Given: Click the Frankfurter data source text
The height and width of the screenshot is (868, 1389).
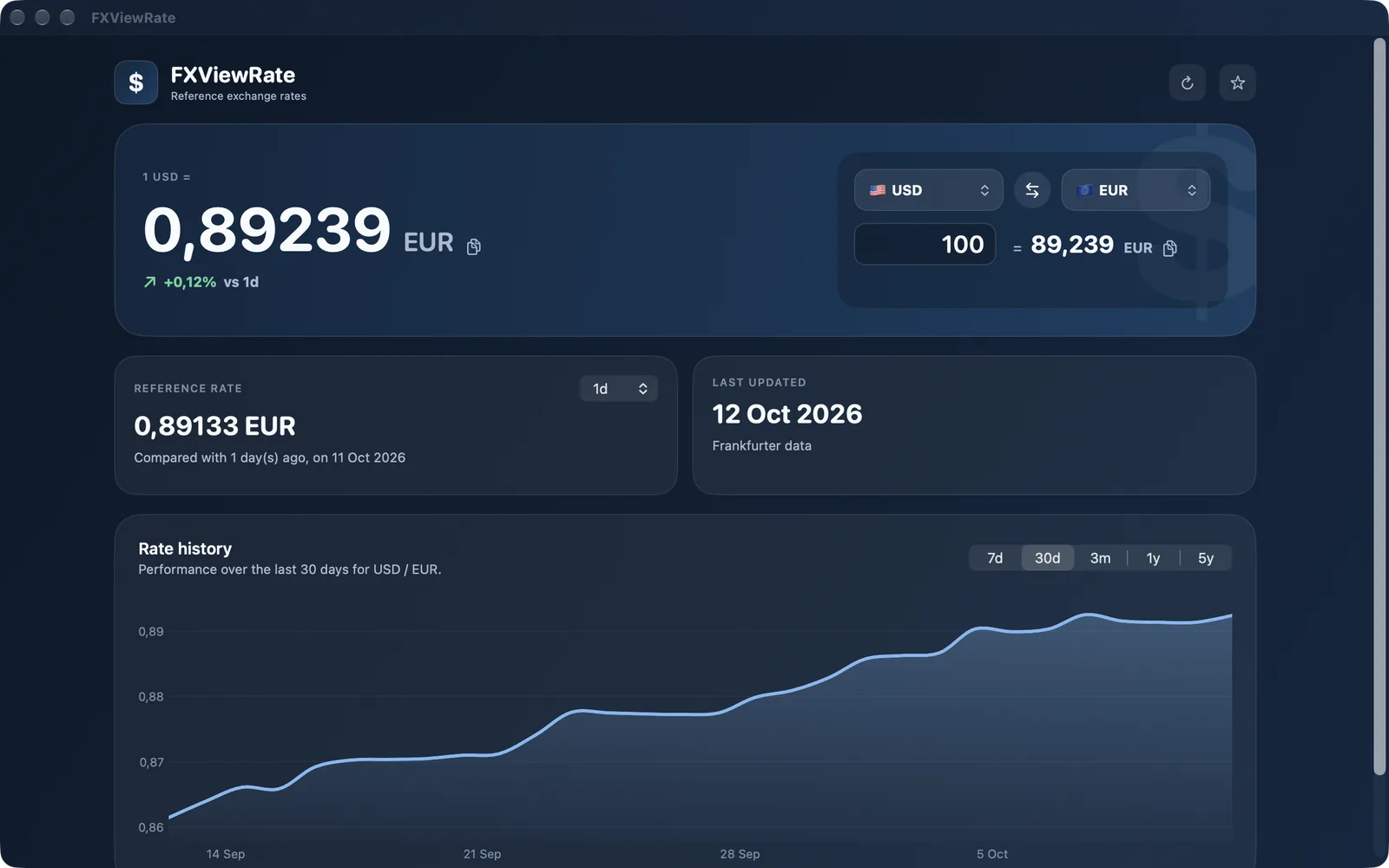Looking at the screenshot, I should [x=762, y=446].
